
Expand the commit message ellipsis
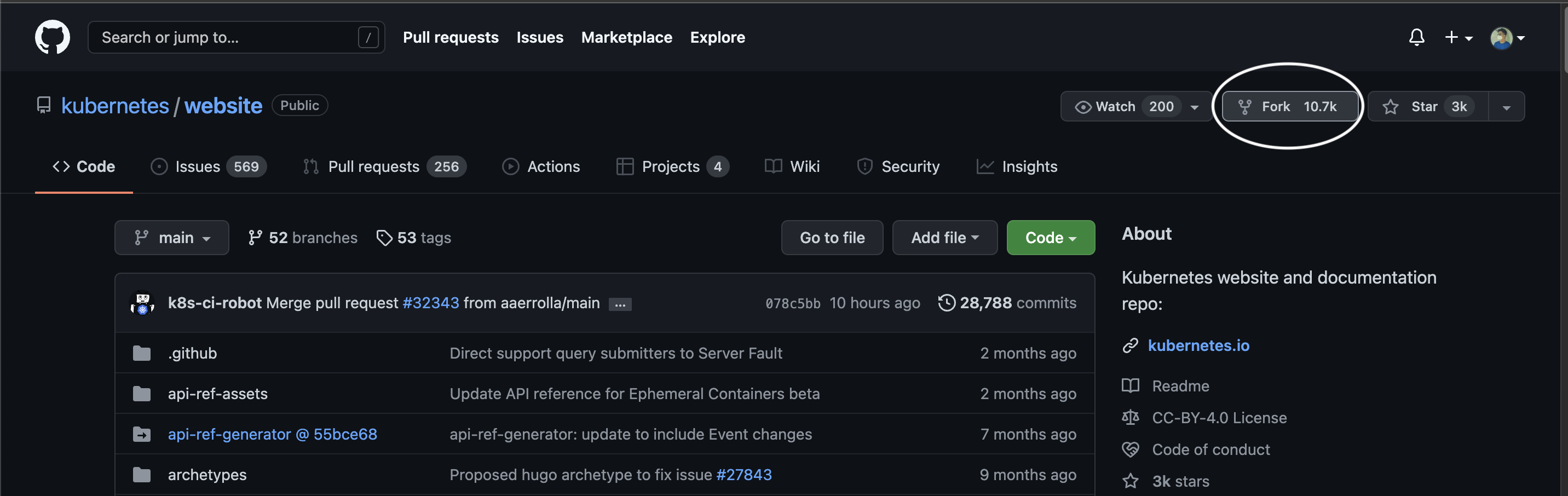[620, 304]
